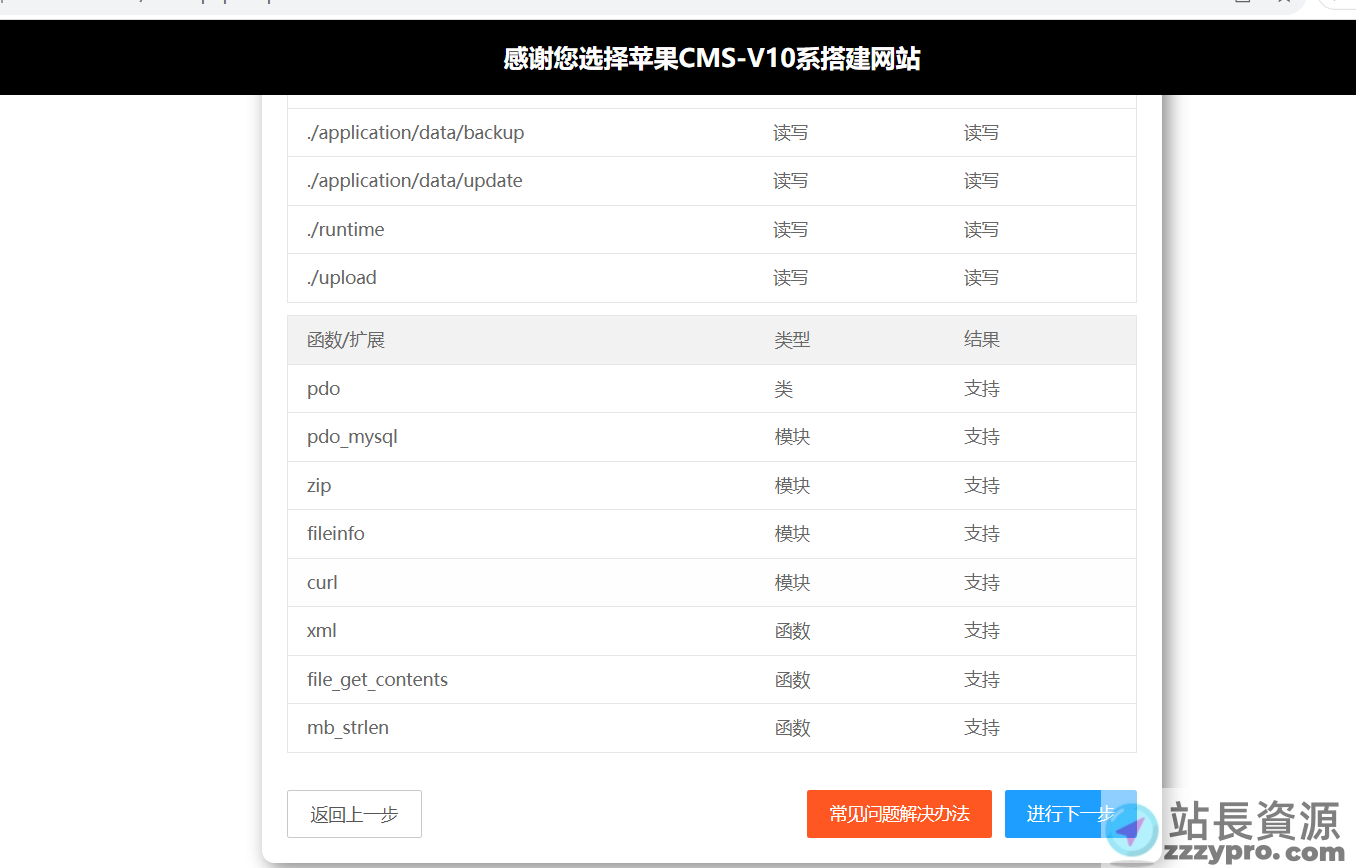This screenshot has width=1356, height=868.
Task: Select the ./application/data/update path text
Action: click(x=414, y=181)
